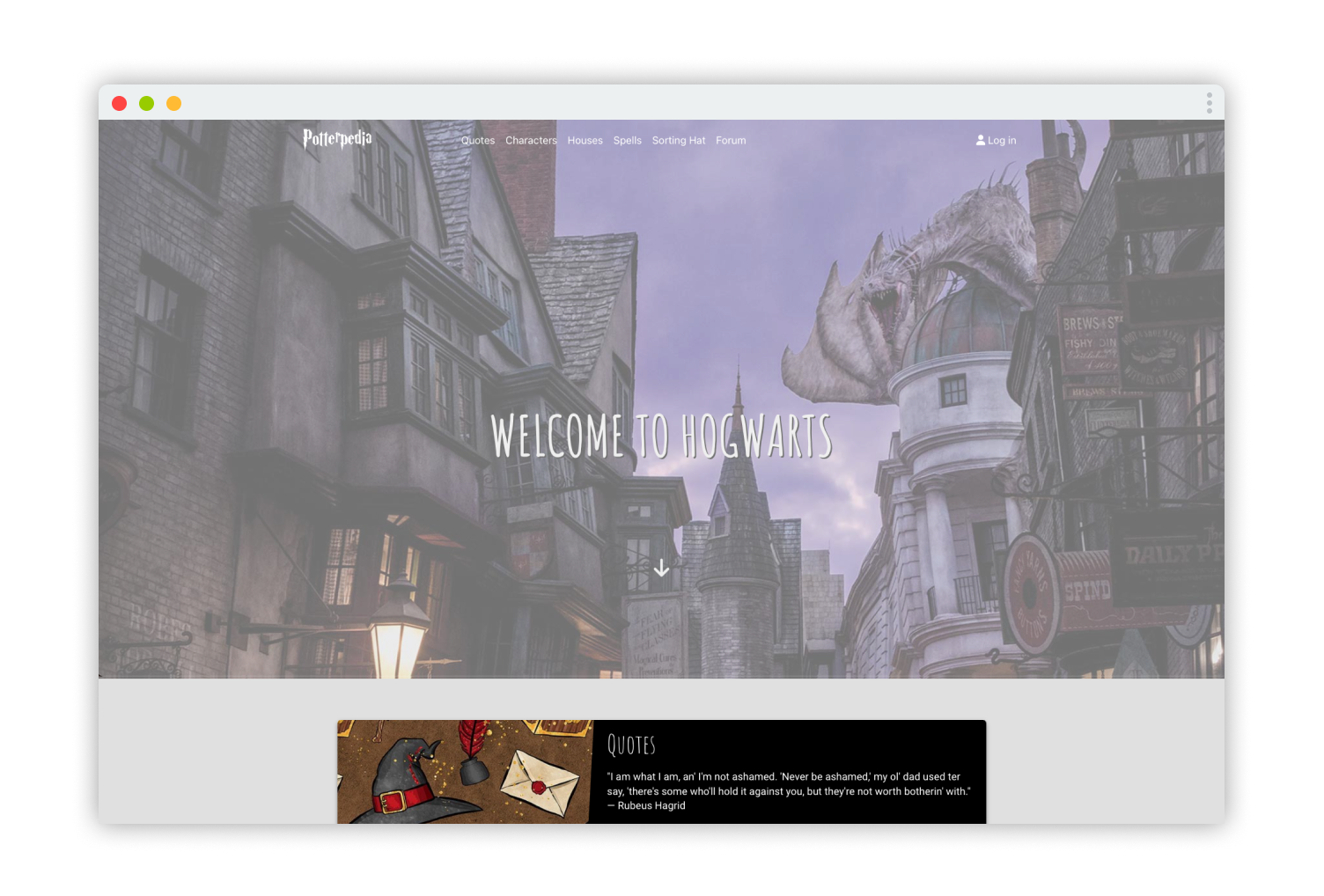Open the Quotes nav link
Viewport: 1324px width, 896px height.
[478, 141]
